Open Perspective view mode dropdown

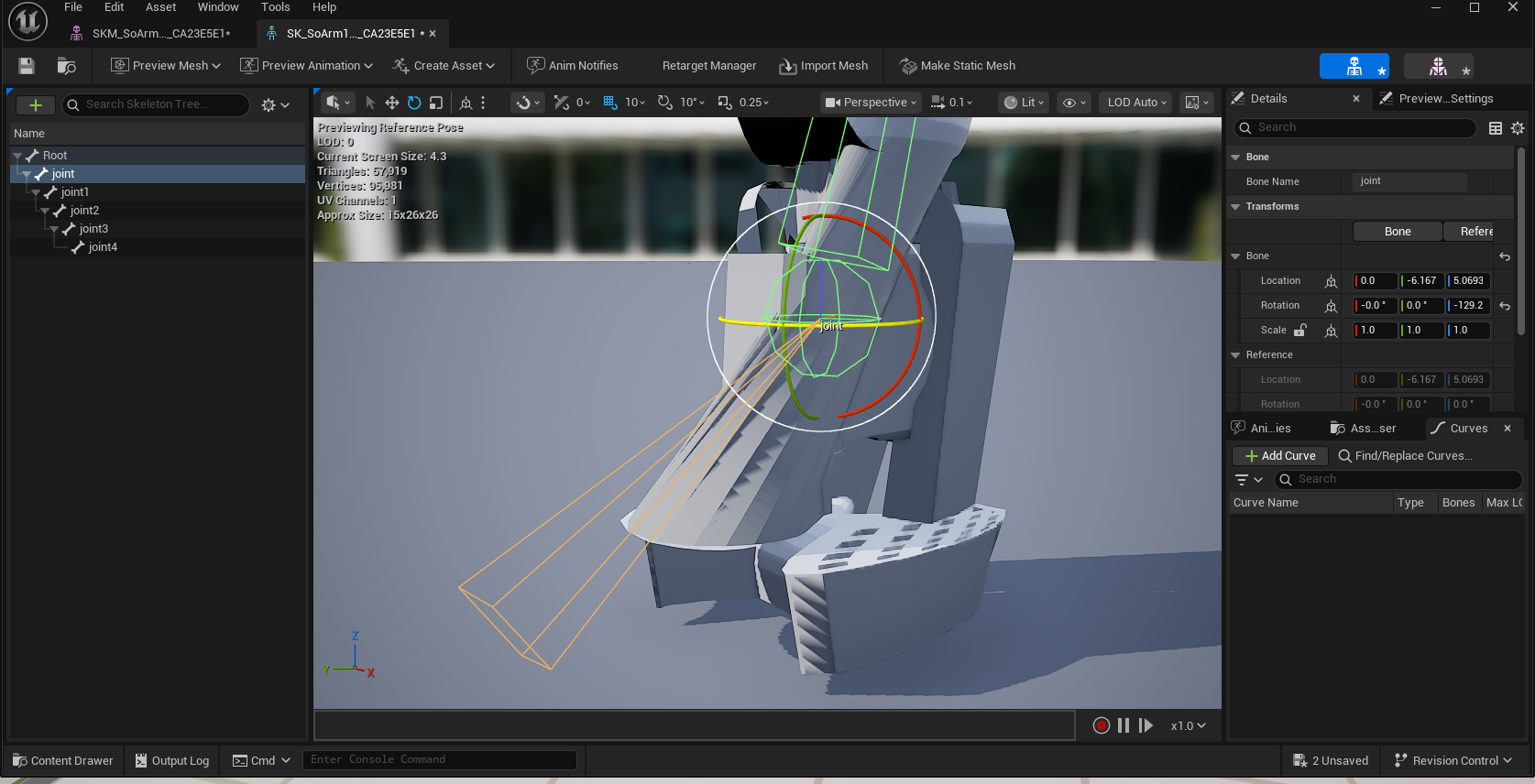click(x=871, y=103)
